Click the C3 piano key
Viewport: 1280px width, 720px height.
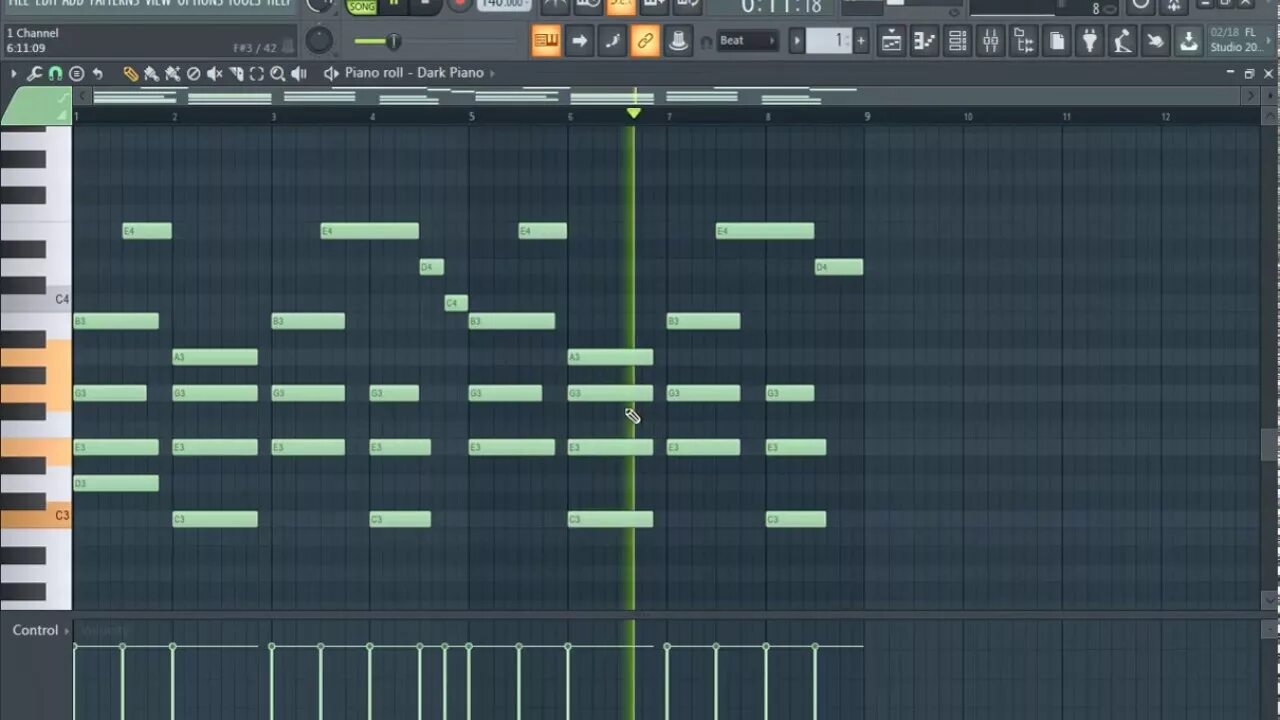coord(36,515)
